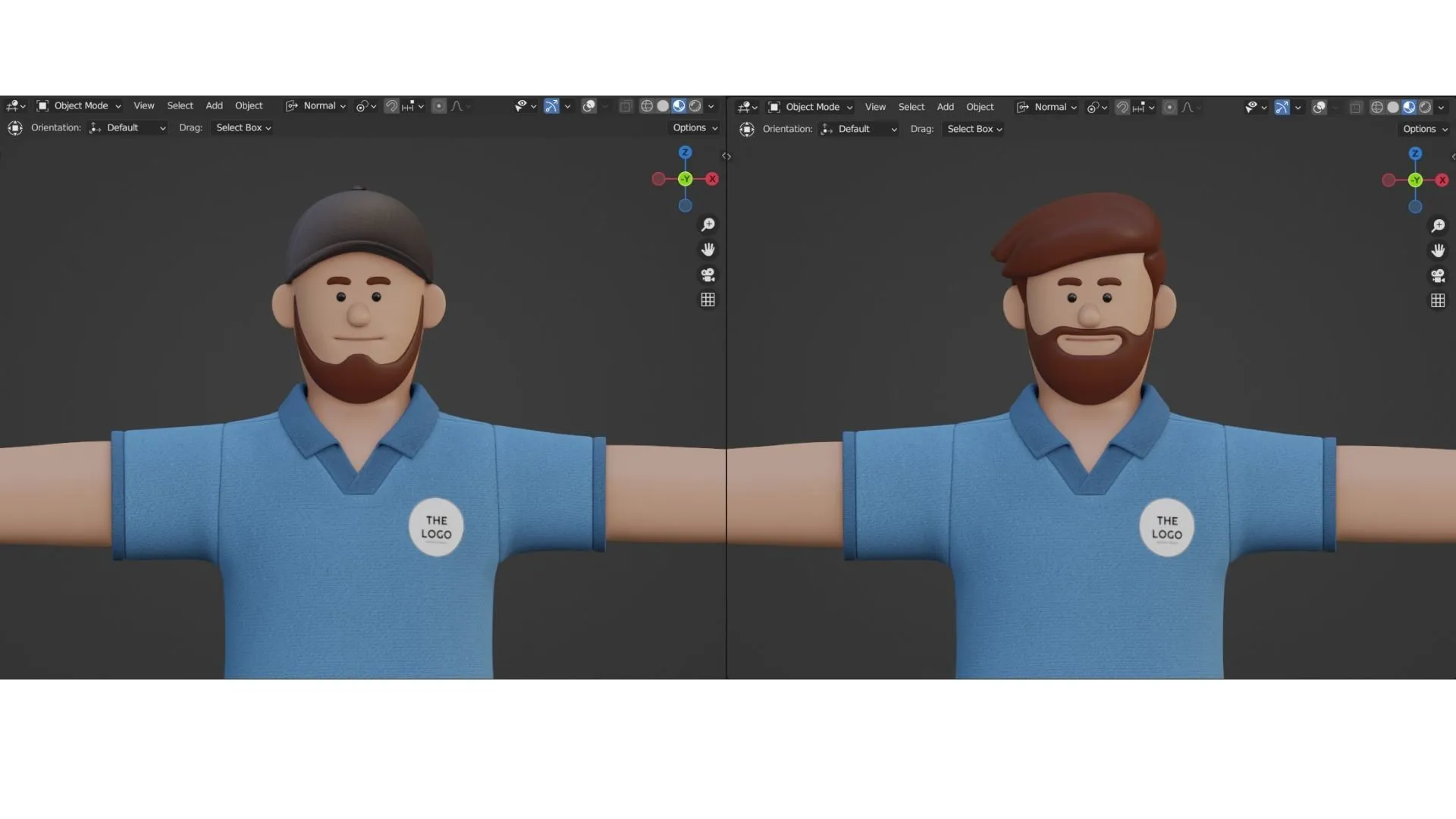
Task: Click the zoom magnifier icon in left viewport
Action: click(708, 224)
